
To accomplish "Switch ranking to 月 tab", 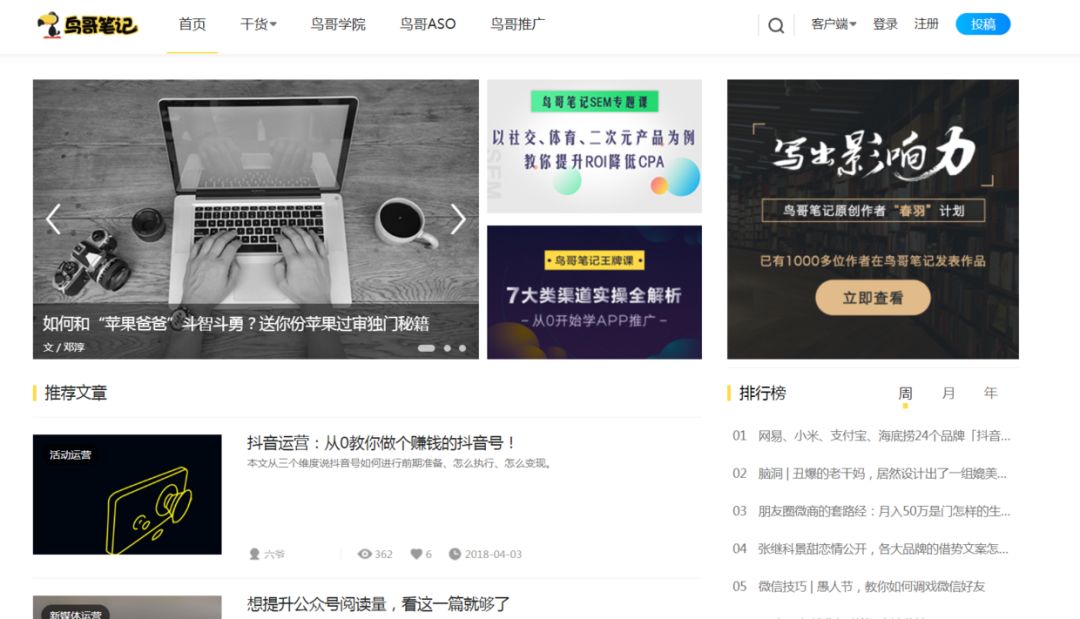I will pos(948,393).
